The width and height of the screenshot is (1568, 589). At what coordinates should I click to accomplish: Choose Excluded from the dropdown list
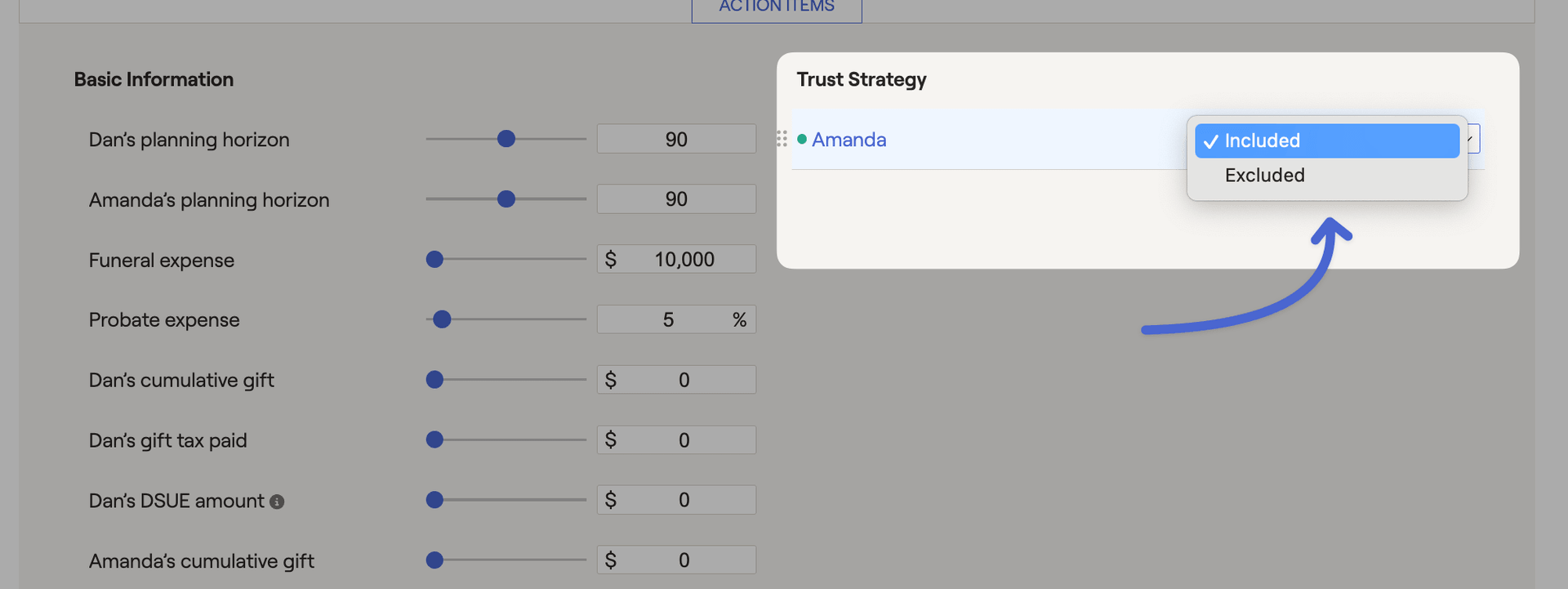(1264, 175)
